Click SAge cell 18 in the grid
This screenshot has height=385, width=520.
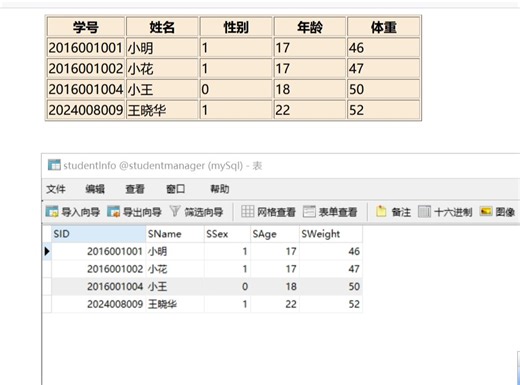tap(275, 286)
